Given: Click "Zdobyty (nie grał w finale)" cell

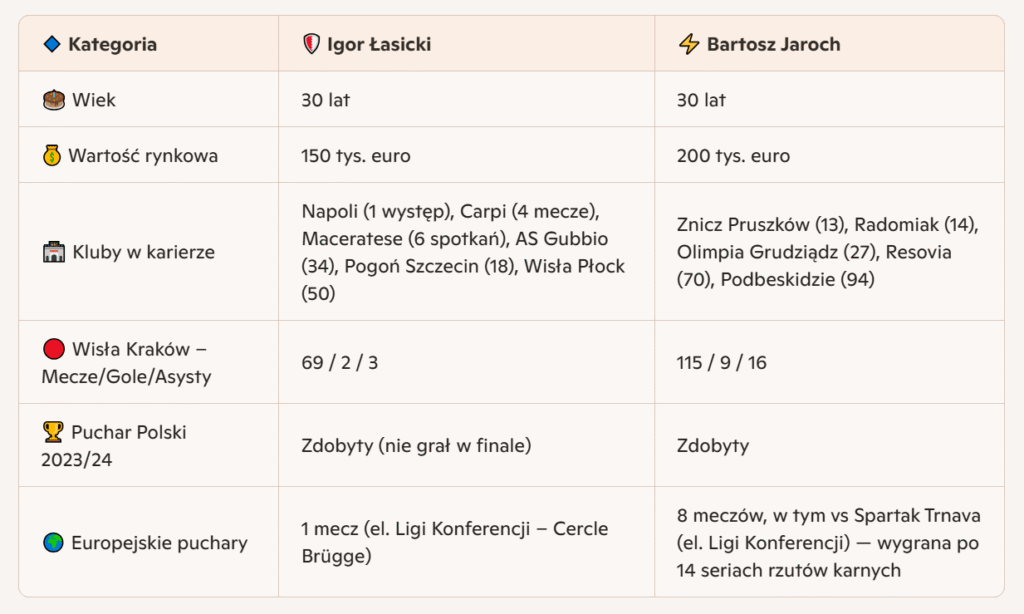Looking at the screenshot, I should point(417,445).
